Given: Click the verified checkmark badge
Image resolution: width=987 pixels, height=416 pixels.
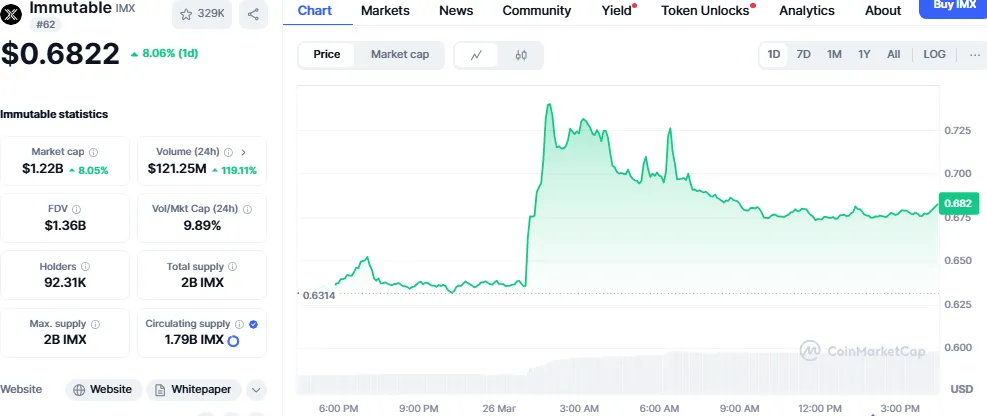Looking at the screenshot, I should pos(253,324).
